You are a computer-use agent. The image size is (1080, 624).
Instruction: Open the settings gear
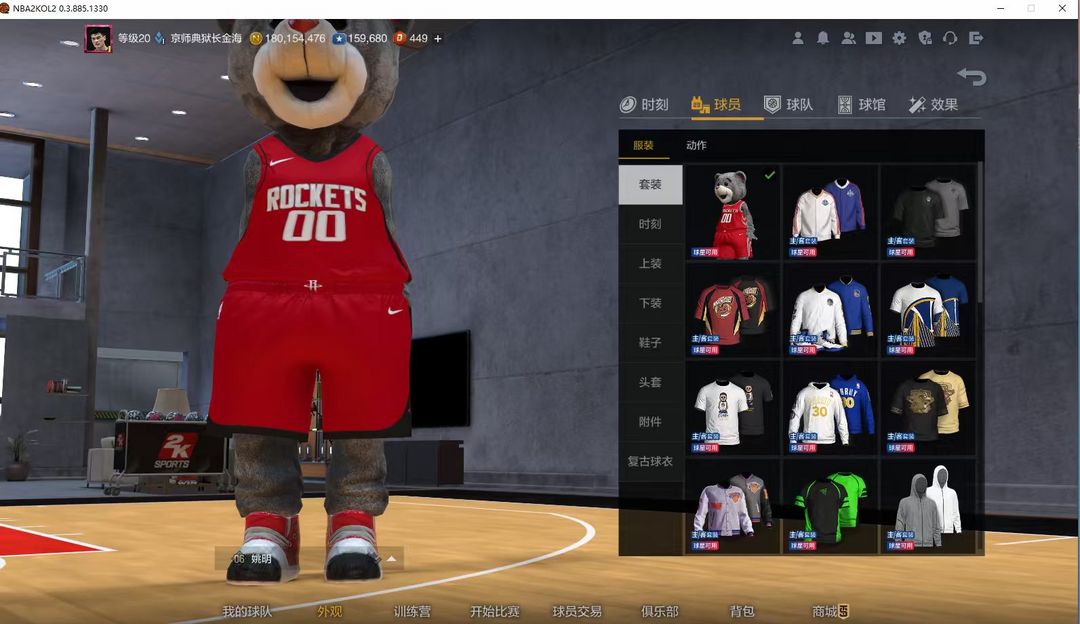[900, 39]
